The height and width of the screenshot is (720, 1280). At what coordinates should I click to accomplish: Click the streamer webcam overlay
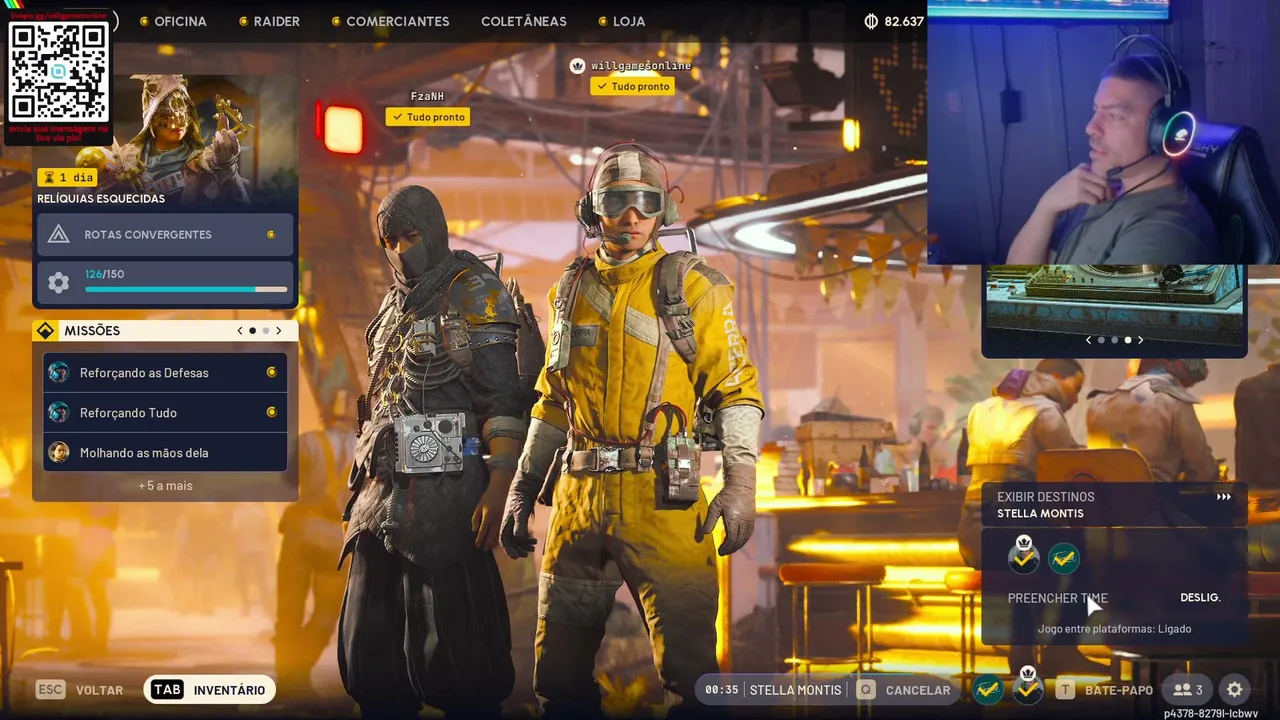[1103, 132]
